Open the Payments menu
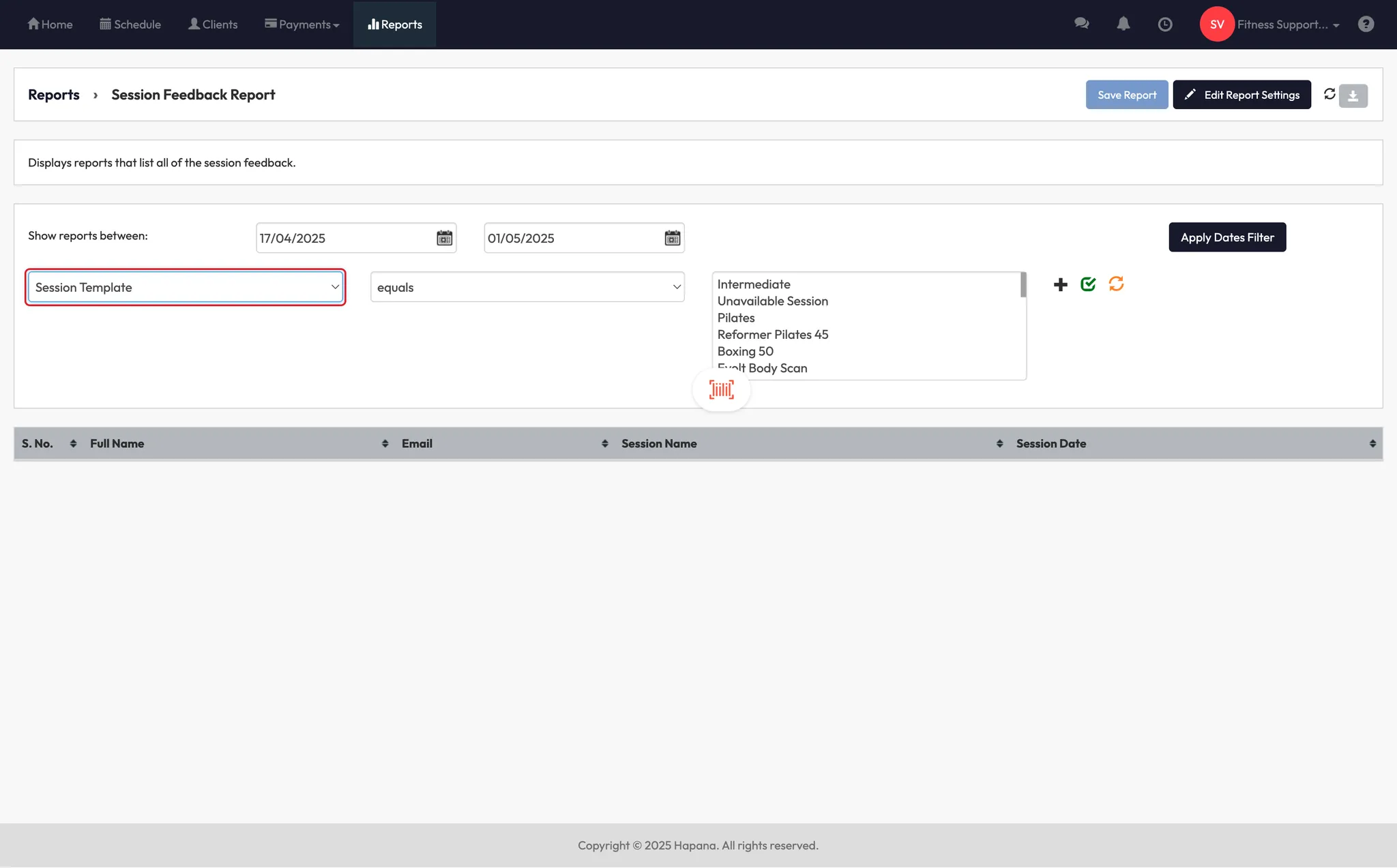Image resolution: width=1397 pixels, height=868 pixels. pos(302,25)
